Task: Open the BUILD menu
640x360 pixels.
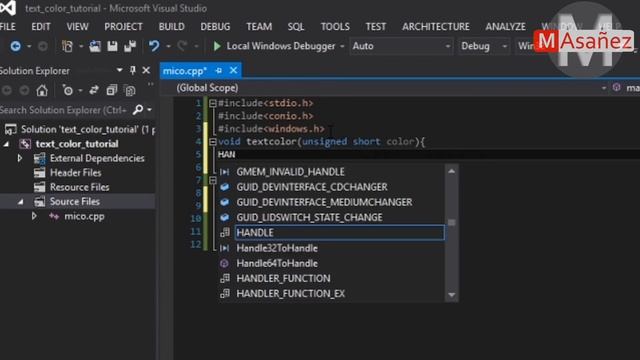Action: [171, 27]
